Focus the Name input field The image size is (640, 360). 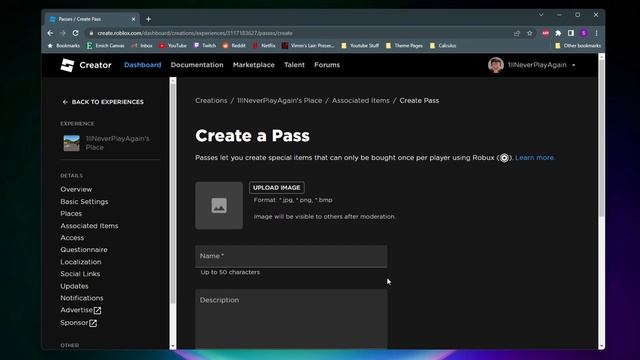tap(291, 256)
